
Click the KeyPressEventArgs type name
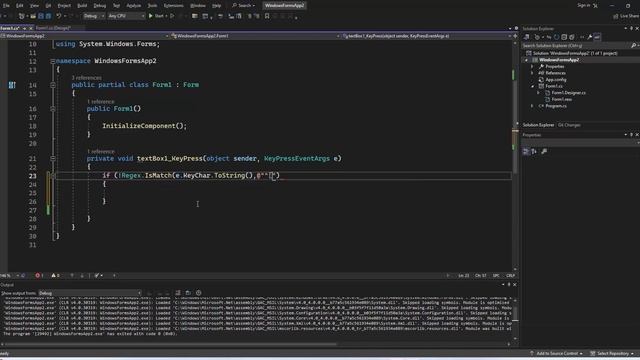pos(297,158)
